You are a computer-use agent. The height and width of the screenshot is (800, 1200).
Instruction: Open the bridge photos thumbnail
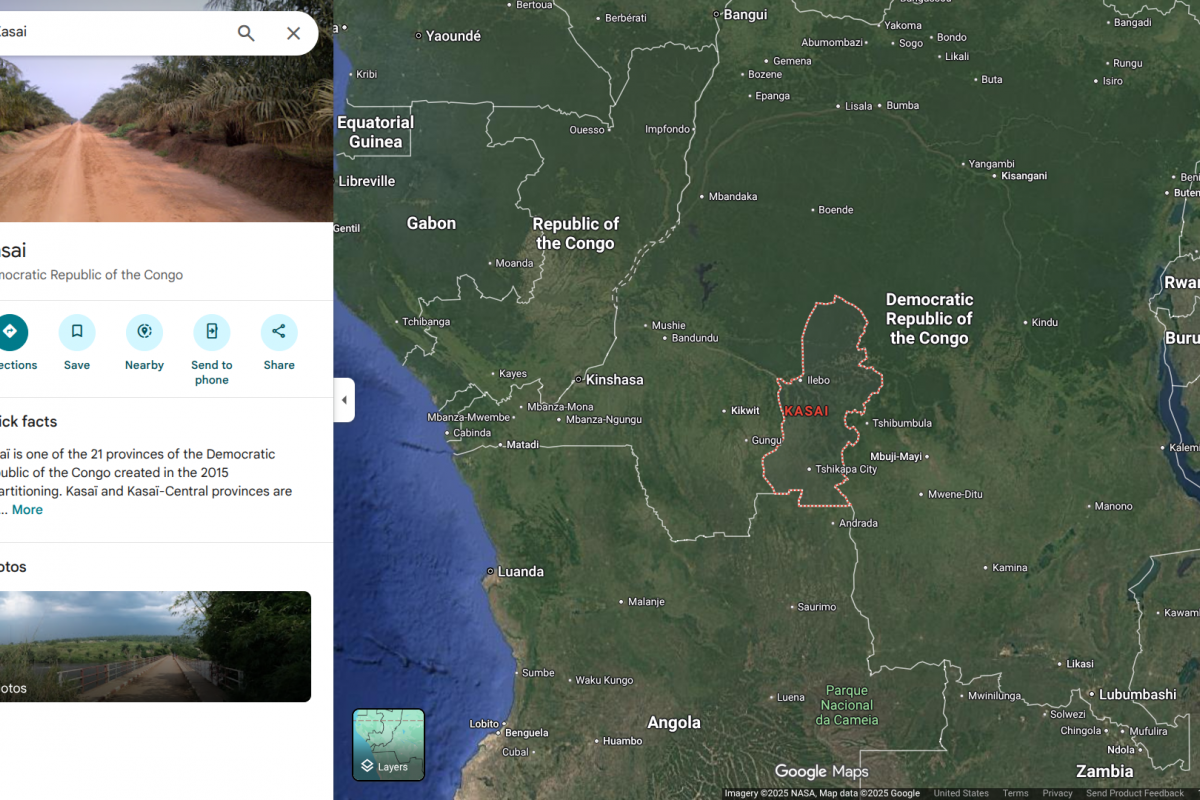tap(155, 646)
